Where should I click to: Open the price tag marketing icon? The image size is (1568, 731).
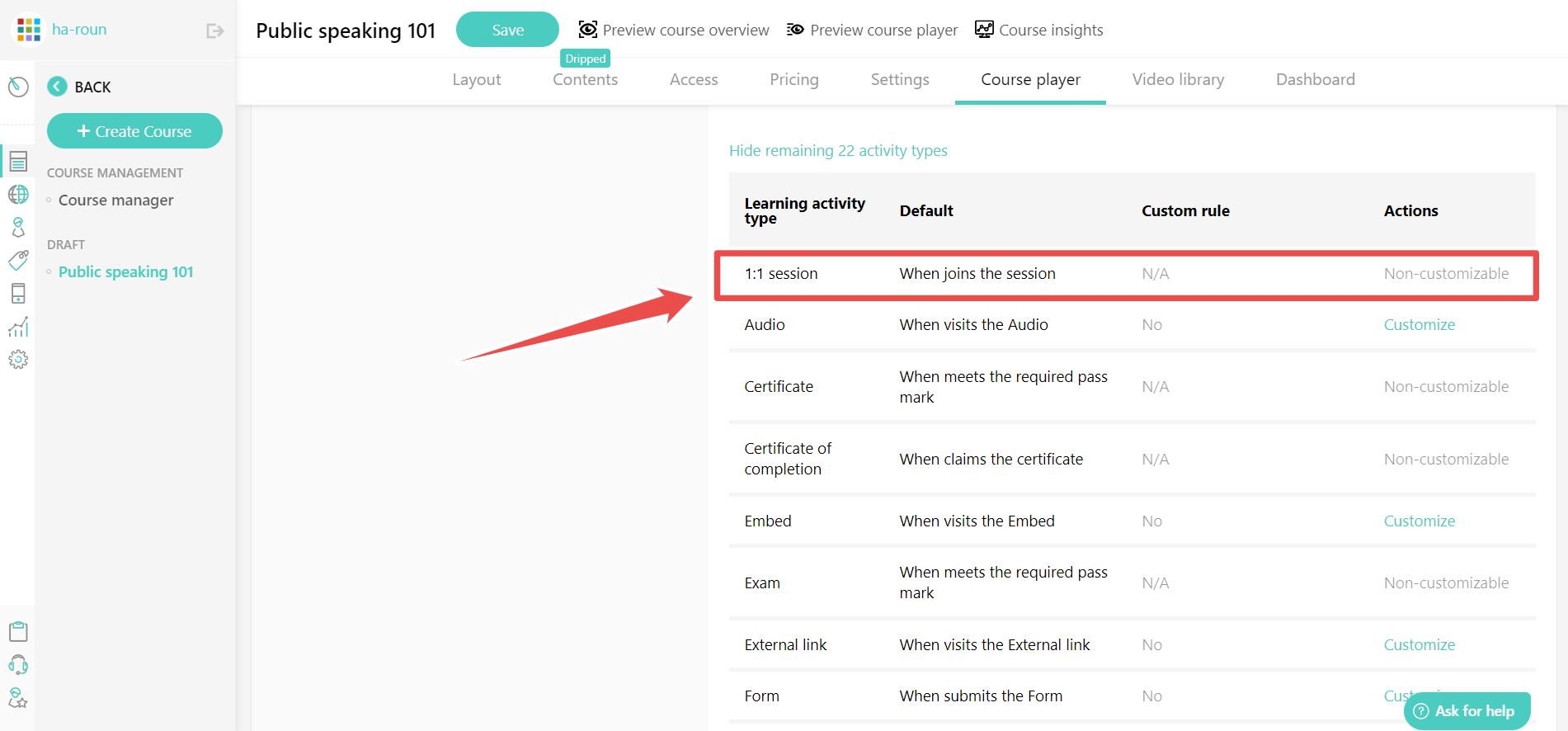point(18,261)
